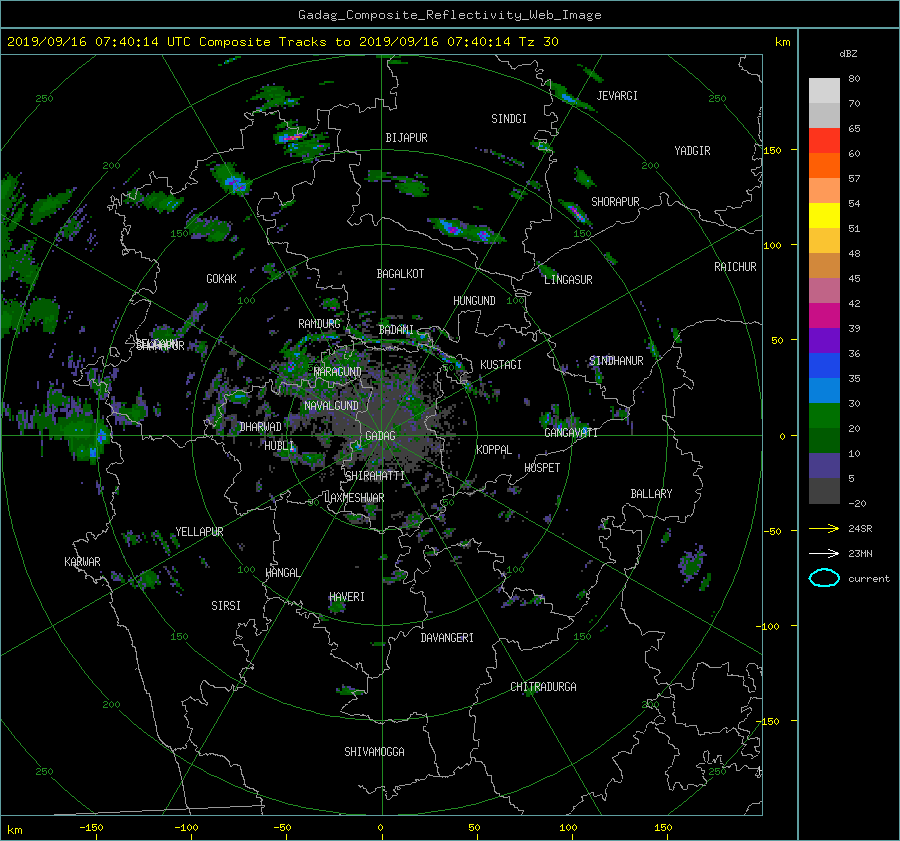Click the GADAG radar center label
This screenshot has width=900, height=841.
[x=380, y=436]
